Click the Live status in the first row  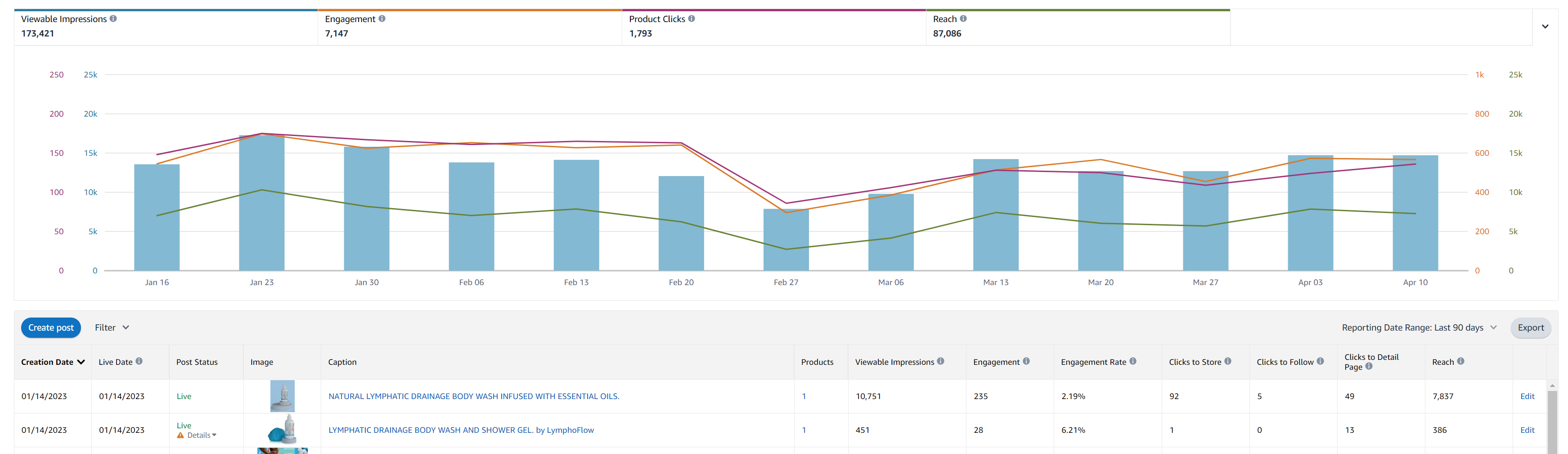(184, 396)
